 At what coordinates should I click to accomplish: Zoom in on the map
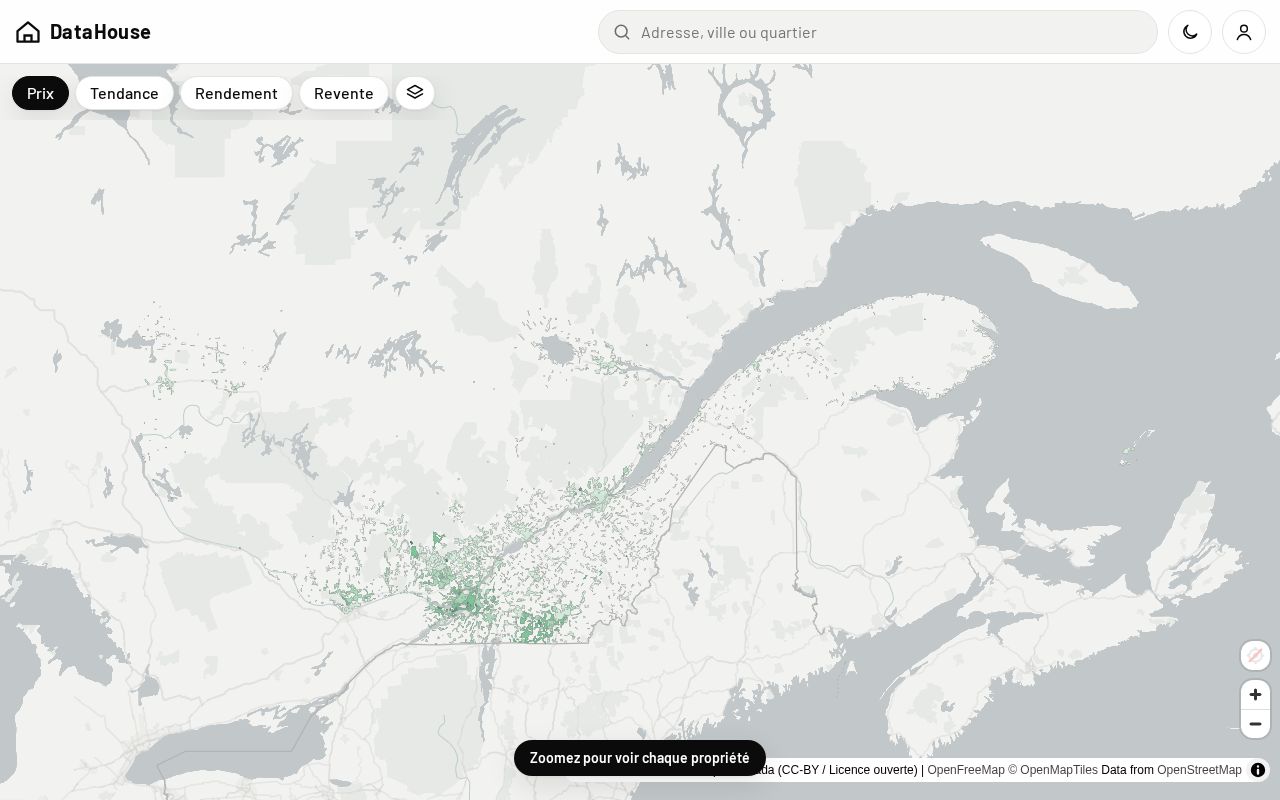pos(1255,695)
